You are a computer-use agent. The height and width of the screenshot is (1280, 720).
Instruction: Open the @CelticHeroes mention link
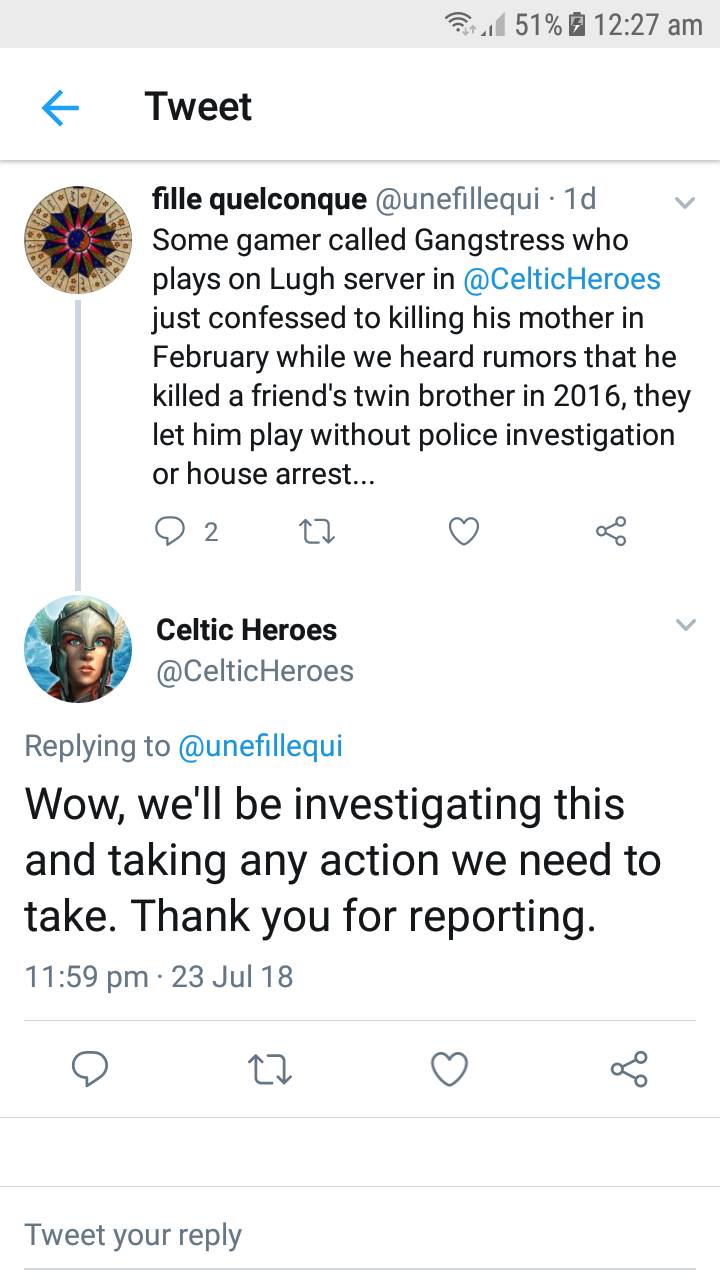coord(561,278)
